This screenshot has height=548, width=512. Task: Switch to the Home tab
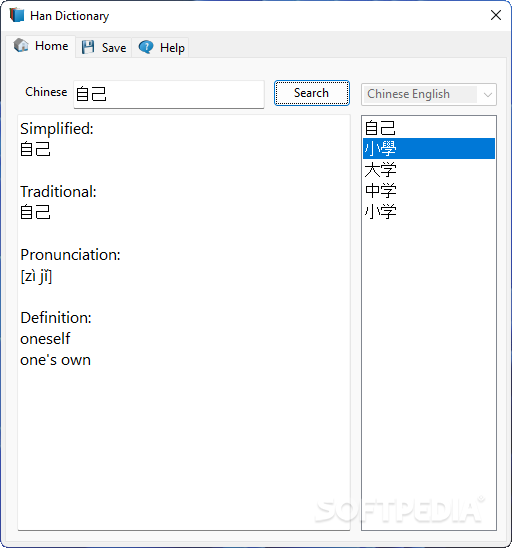click(x=41, y=46)
